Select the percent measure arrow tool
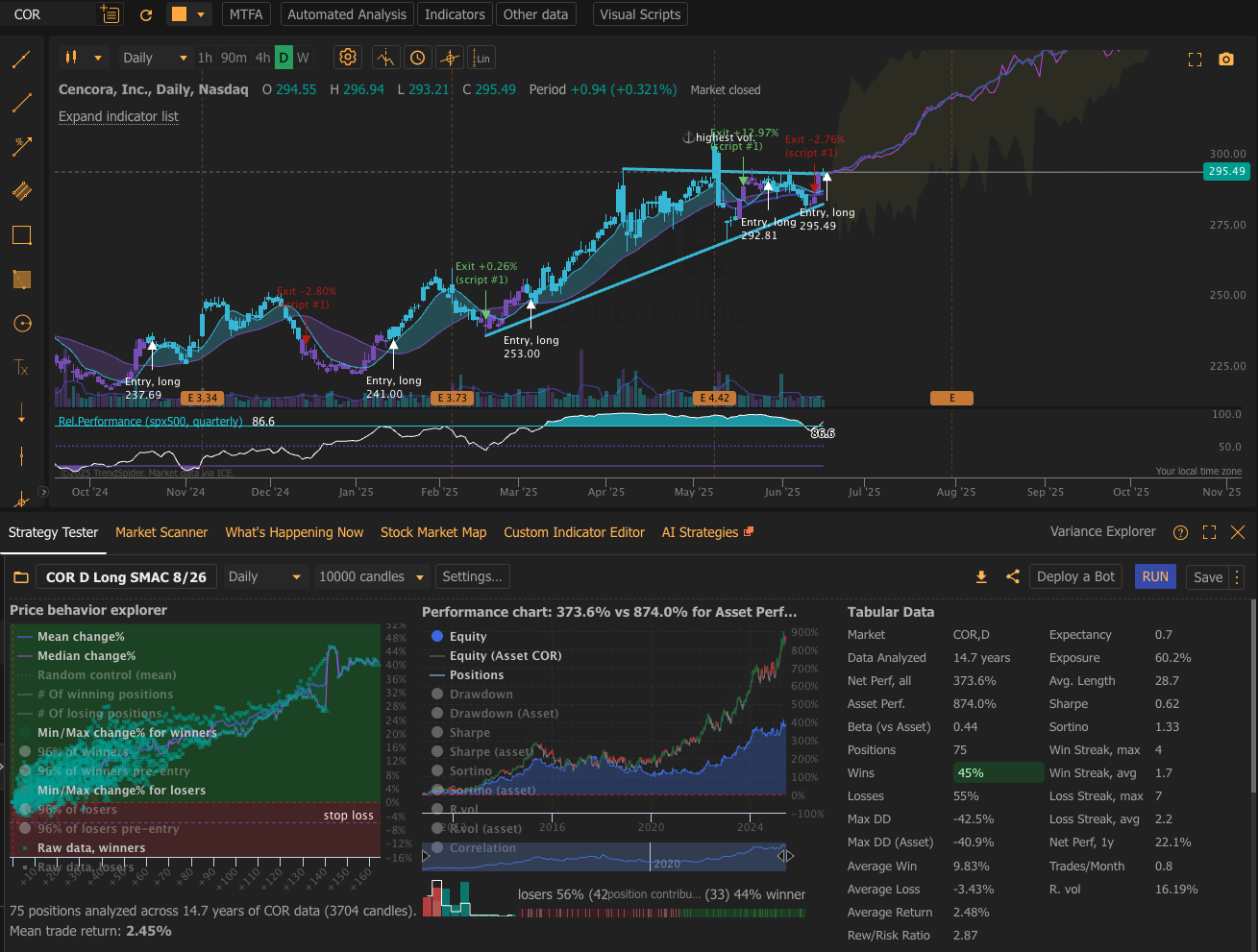The width and height of the screenshot is (1258, 952). pos(21,147)
